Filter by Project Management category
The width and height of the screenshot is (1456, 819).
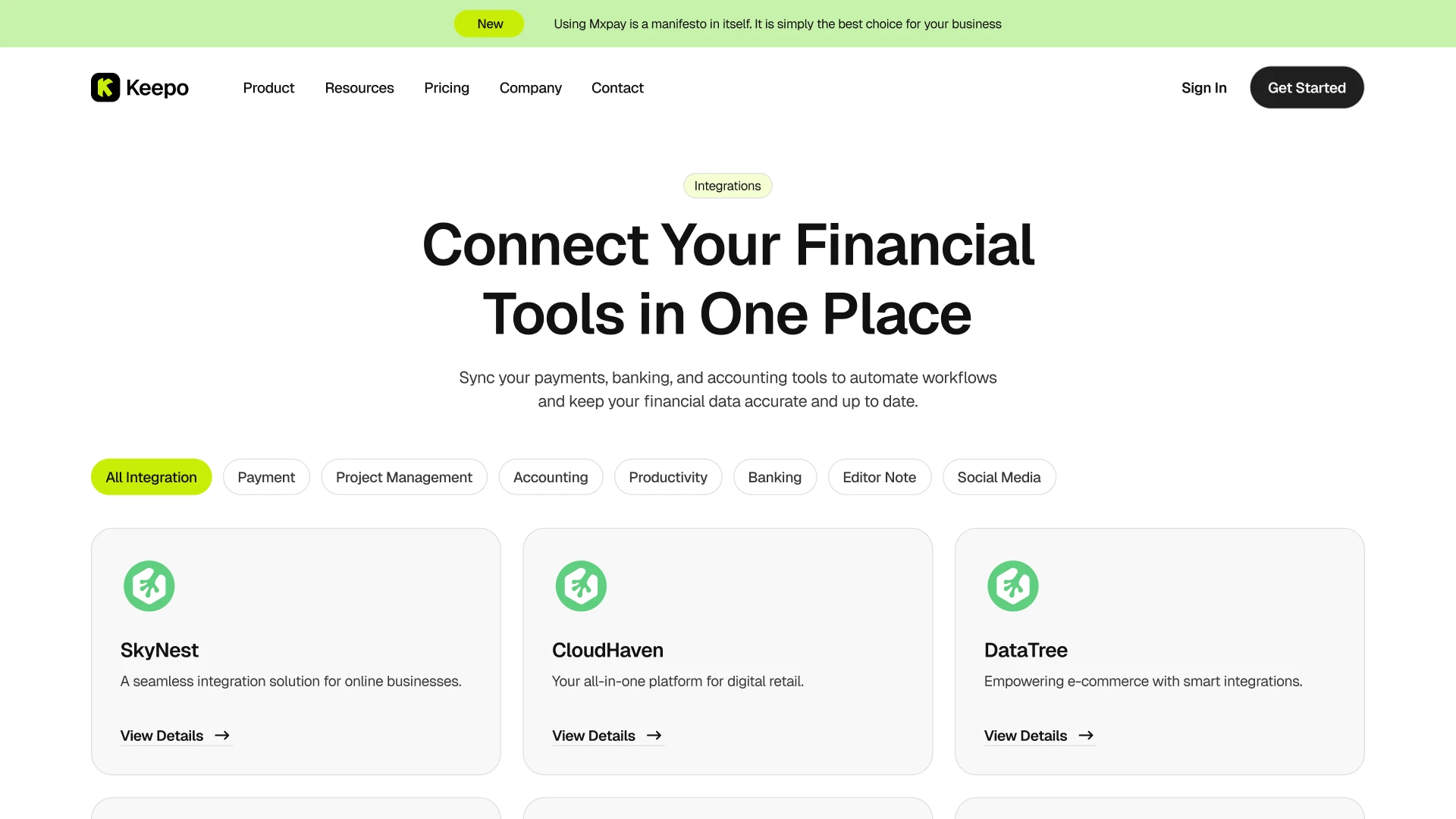point(404,477)
